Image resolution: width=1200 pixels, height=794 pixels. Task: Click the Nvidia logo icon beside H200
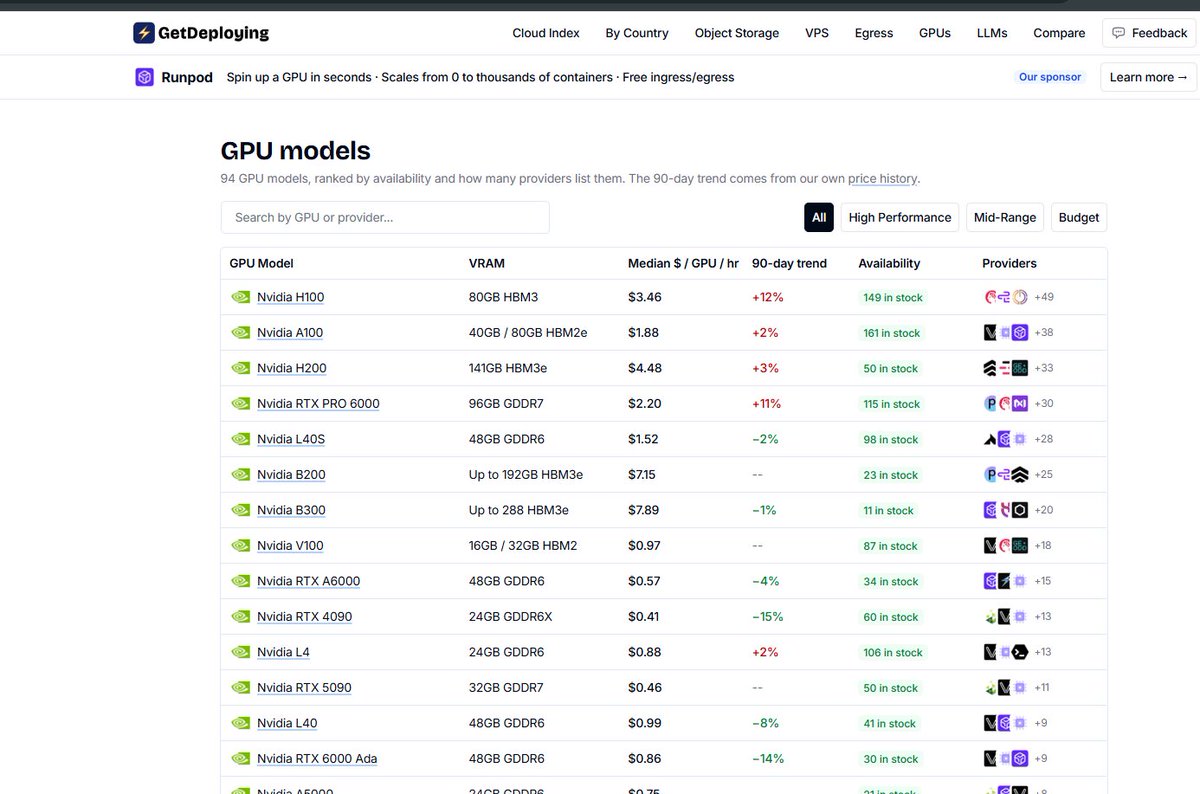(x=241, y=368)
